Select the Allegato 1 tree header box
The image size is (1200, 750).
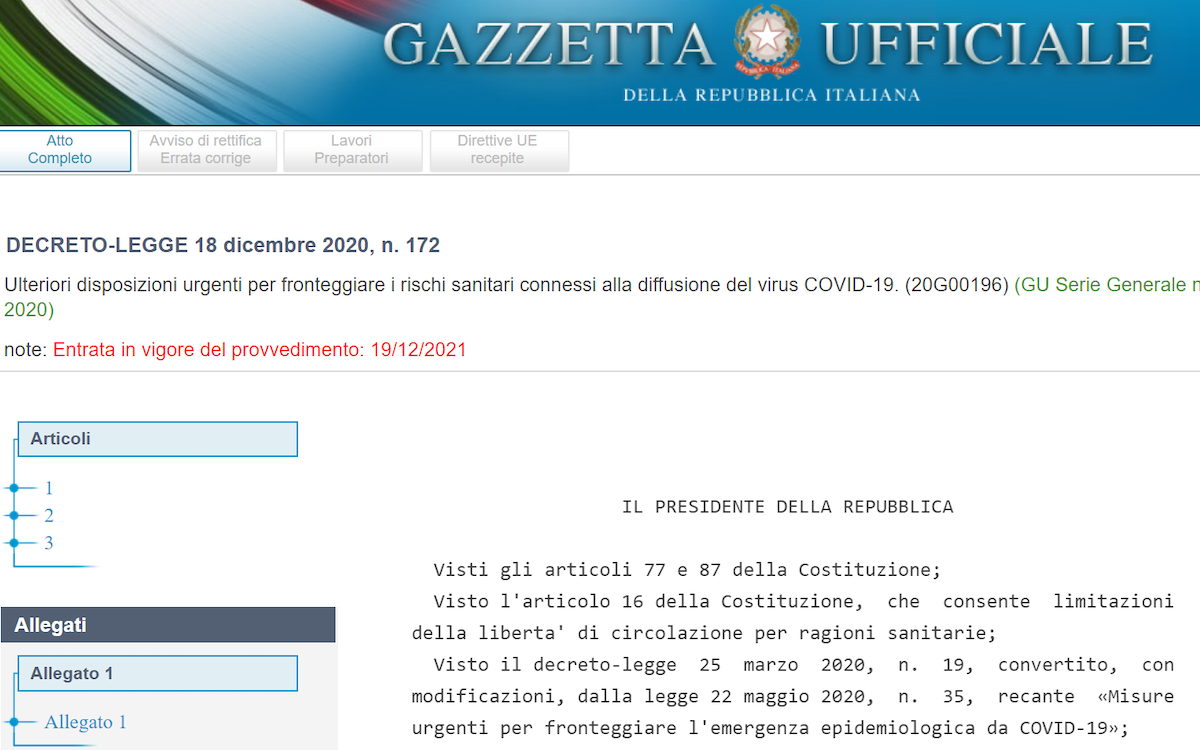tap(158, 673)
